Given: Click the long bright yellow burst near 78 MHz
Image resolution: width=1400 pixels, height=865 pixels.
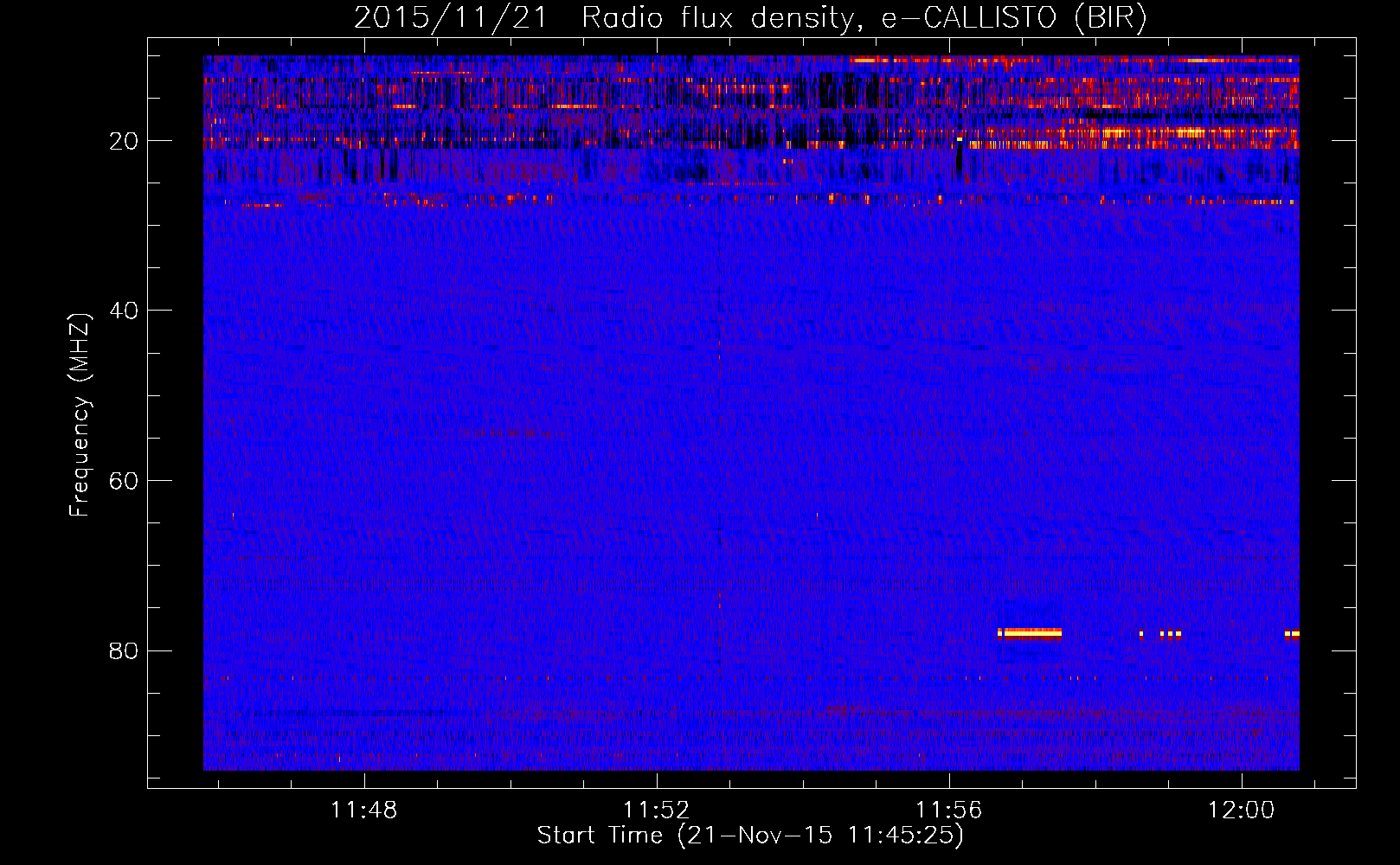Looking at the screenshot, I should tap(1030, 633).
